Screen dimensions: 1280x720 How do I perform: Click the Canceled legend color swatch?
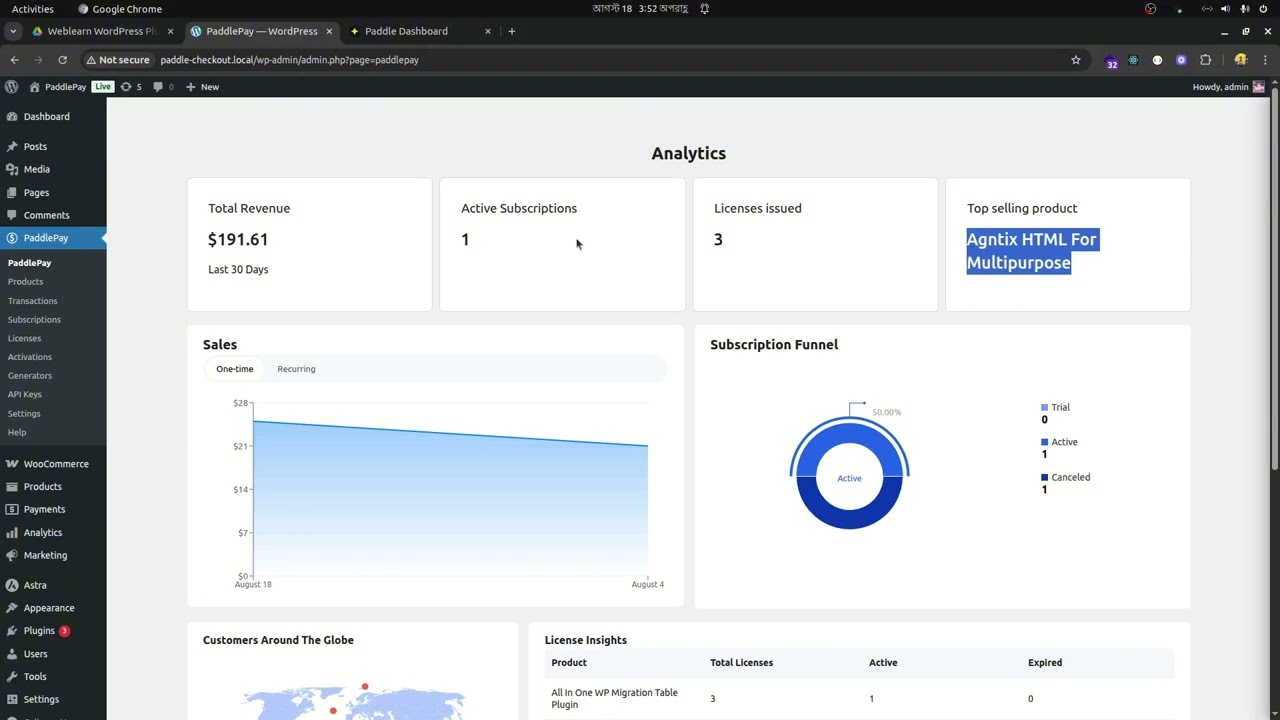(1044, 477)
